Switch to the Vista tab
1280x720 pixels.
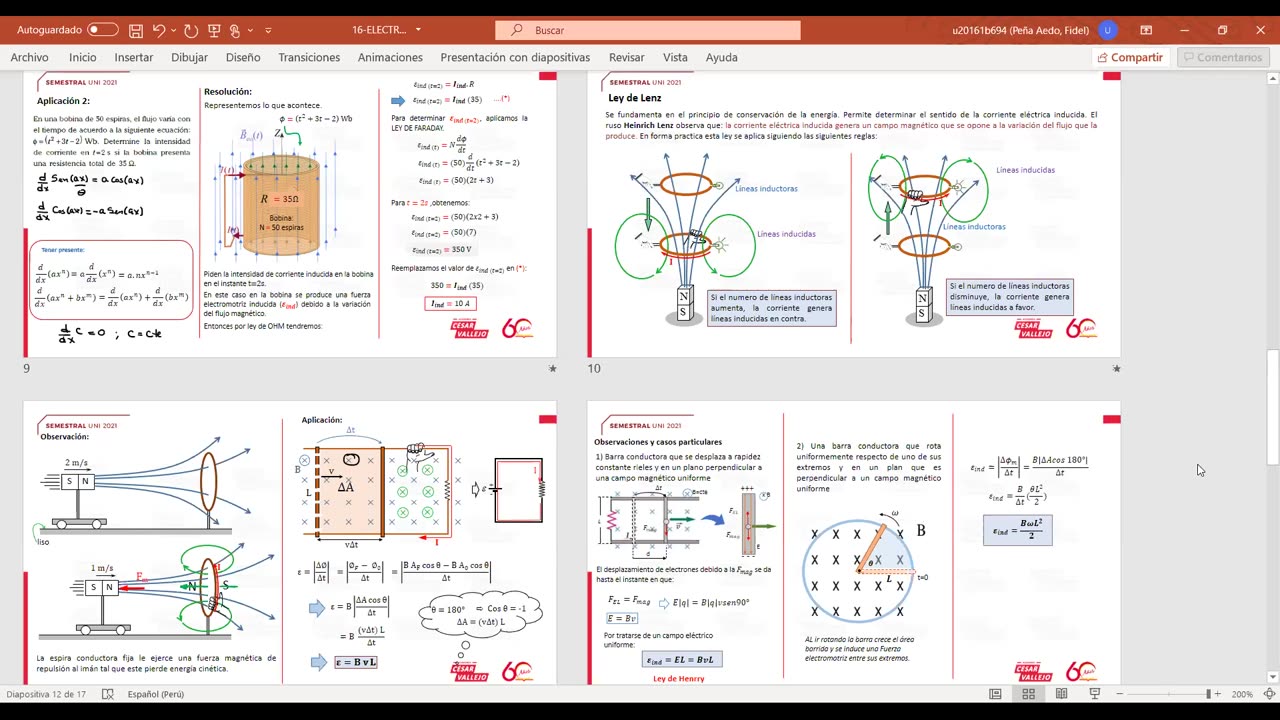point(675,57)
